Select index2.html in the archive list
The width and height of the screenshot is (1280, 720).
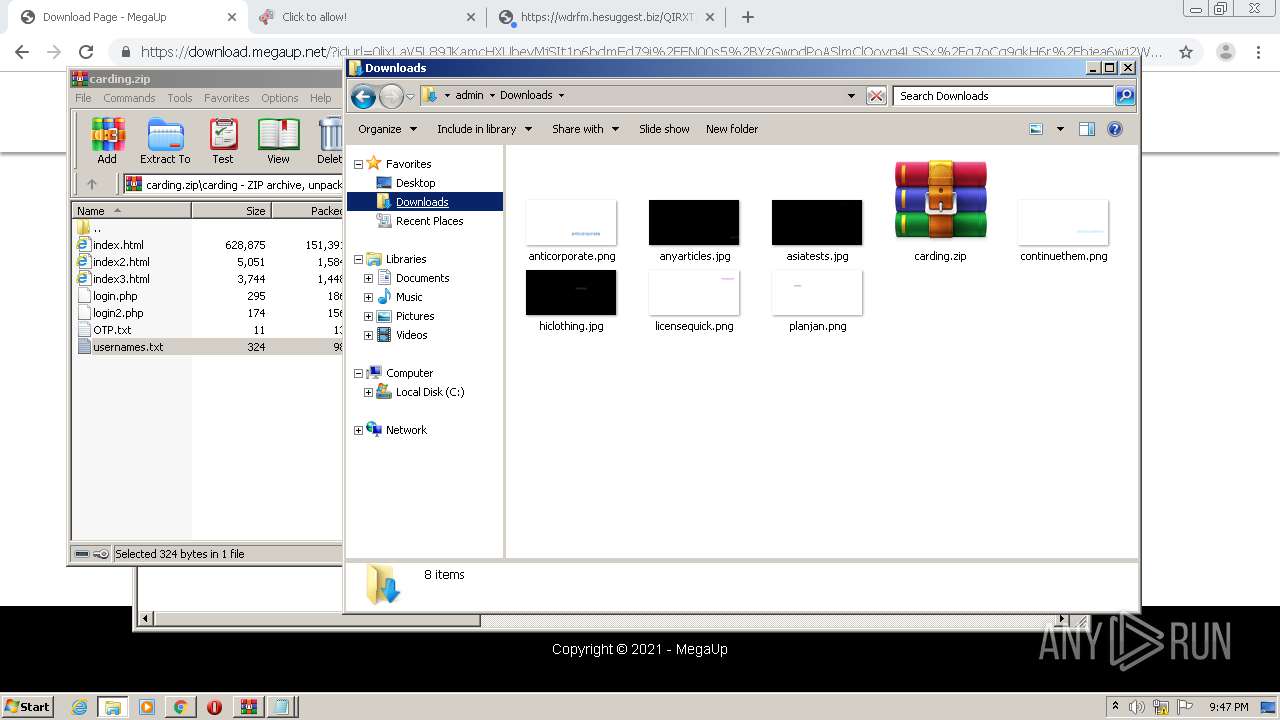tap(121, 262)
